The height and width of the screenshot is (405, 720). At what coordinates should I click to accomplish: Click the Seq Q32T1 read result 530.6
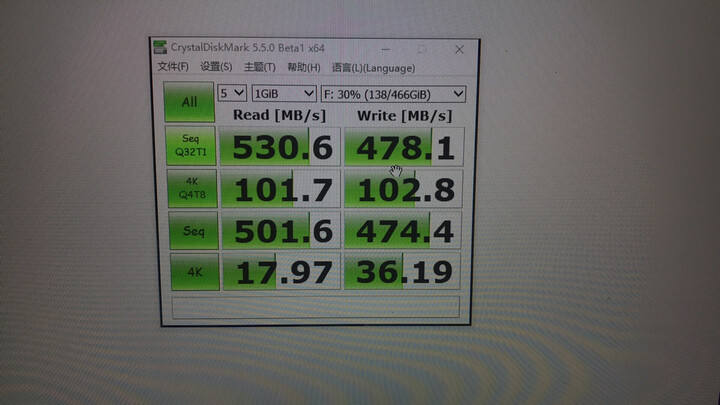pyautogui.click(x=280, y=147)
